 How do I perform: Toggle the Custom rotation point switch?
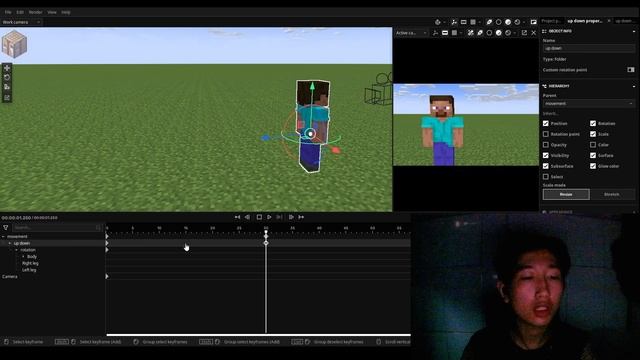[631, 70]
